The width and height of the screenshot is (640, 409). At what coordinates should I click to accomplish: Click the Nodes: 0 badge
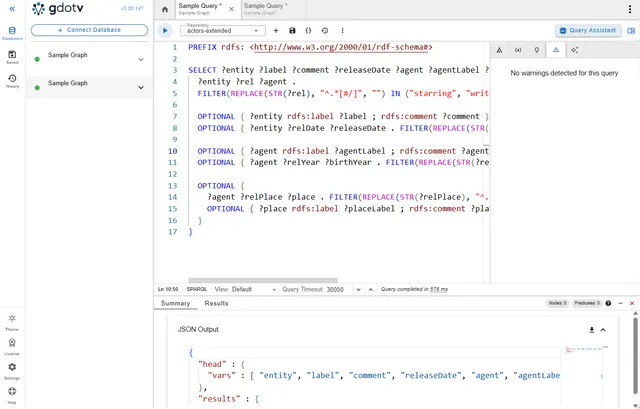(558, 303)
